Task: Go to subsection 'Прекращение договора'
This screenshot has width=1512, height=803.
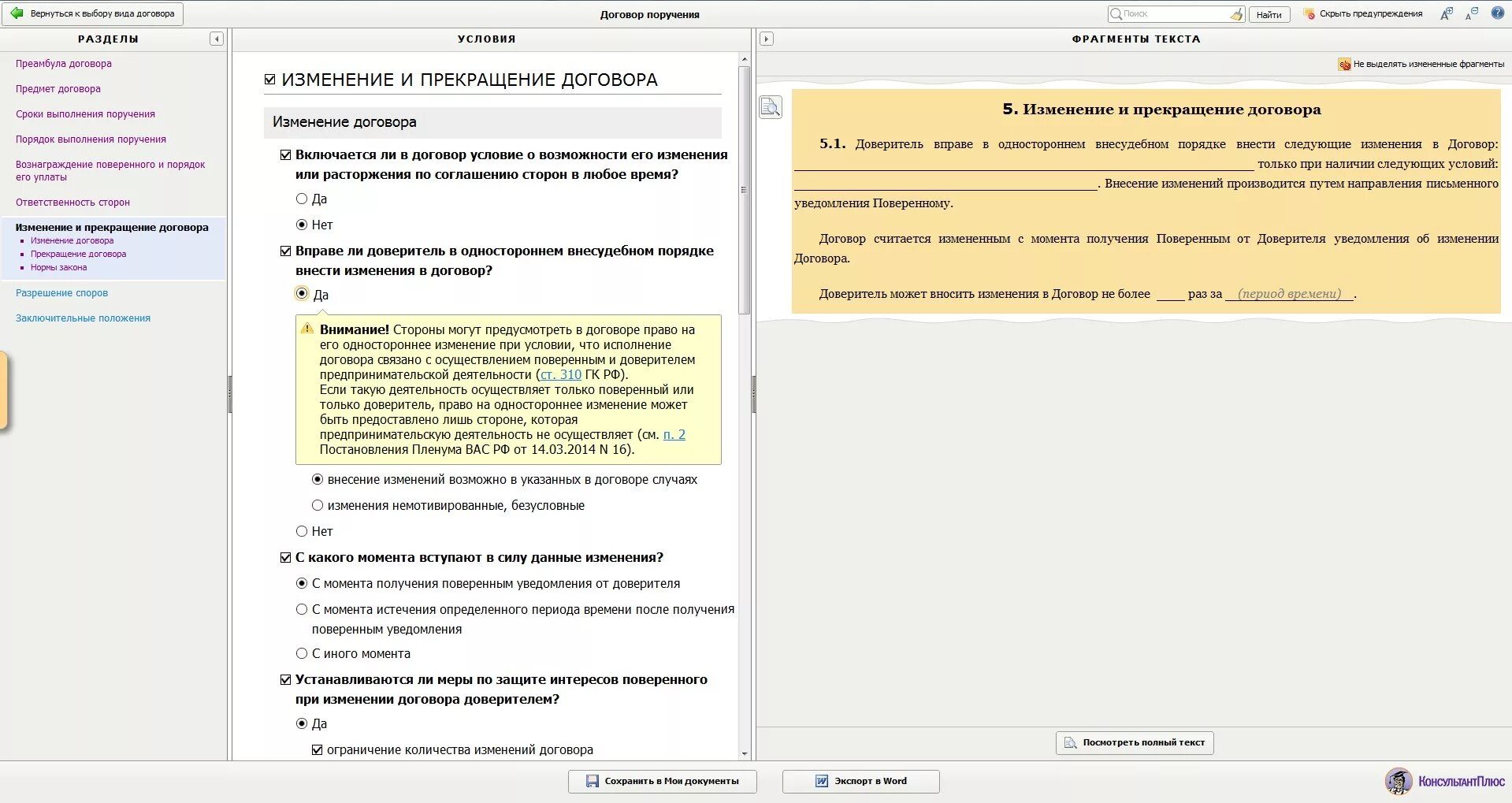Action: [x=78, y=254]
